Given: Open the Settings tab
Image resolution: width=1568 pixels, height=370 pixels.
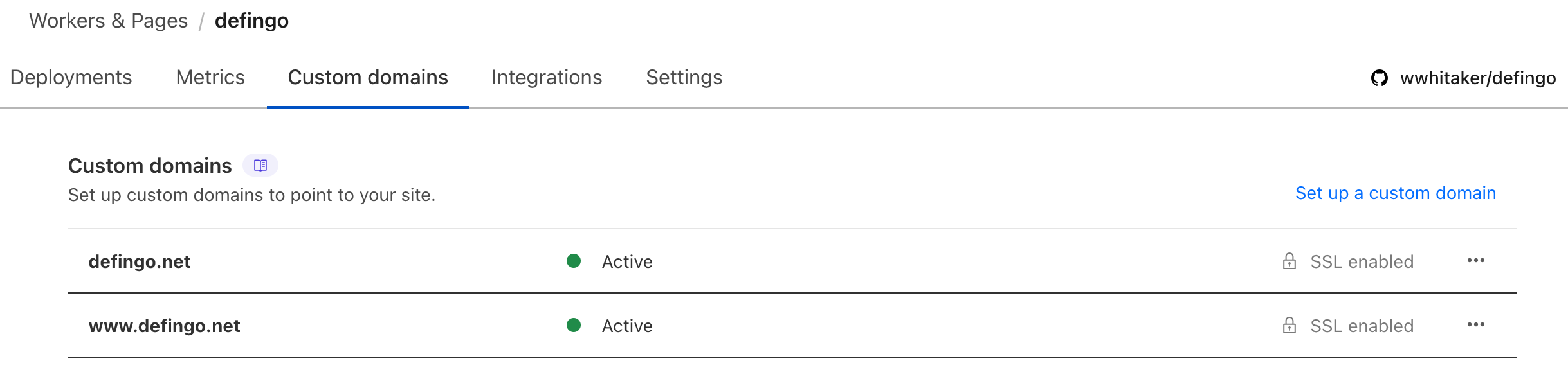Looking at the screenshot, I should point(684,78).
